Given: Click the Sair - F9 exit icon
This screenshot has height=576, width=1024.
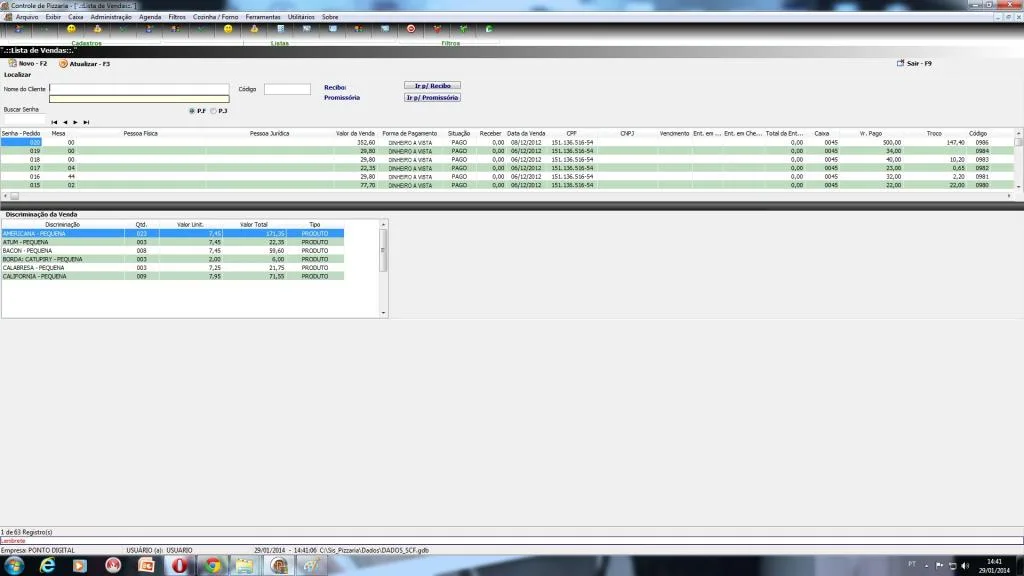Looking at the screenshot, I should coord(901,63).
